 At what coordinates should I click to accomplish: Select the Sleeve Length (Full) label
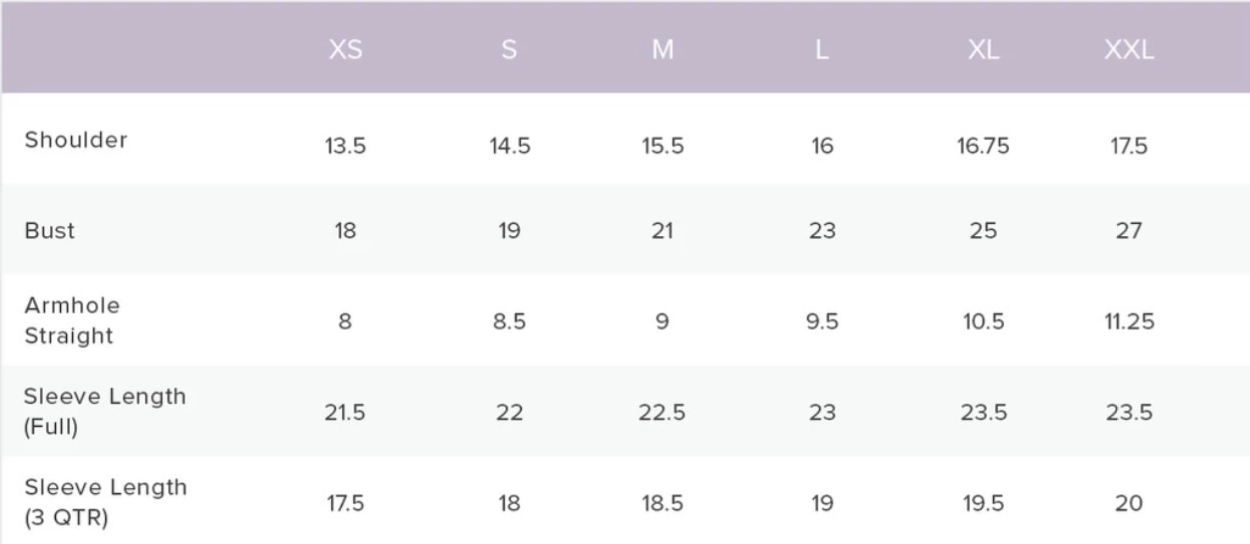pyautogui.click(x=105, y=411)
